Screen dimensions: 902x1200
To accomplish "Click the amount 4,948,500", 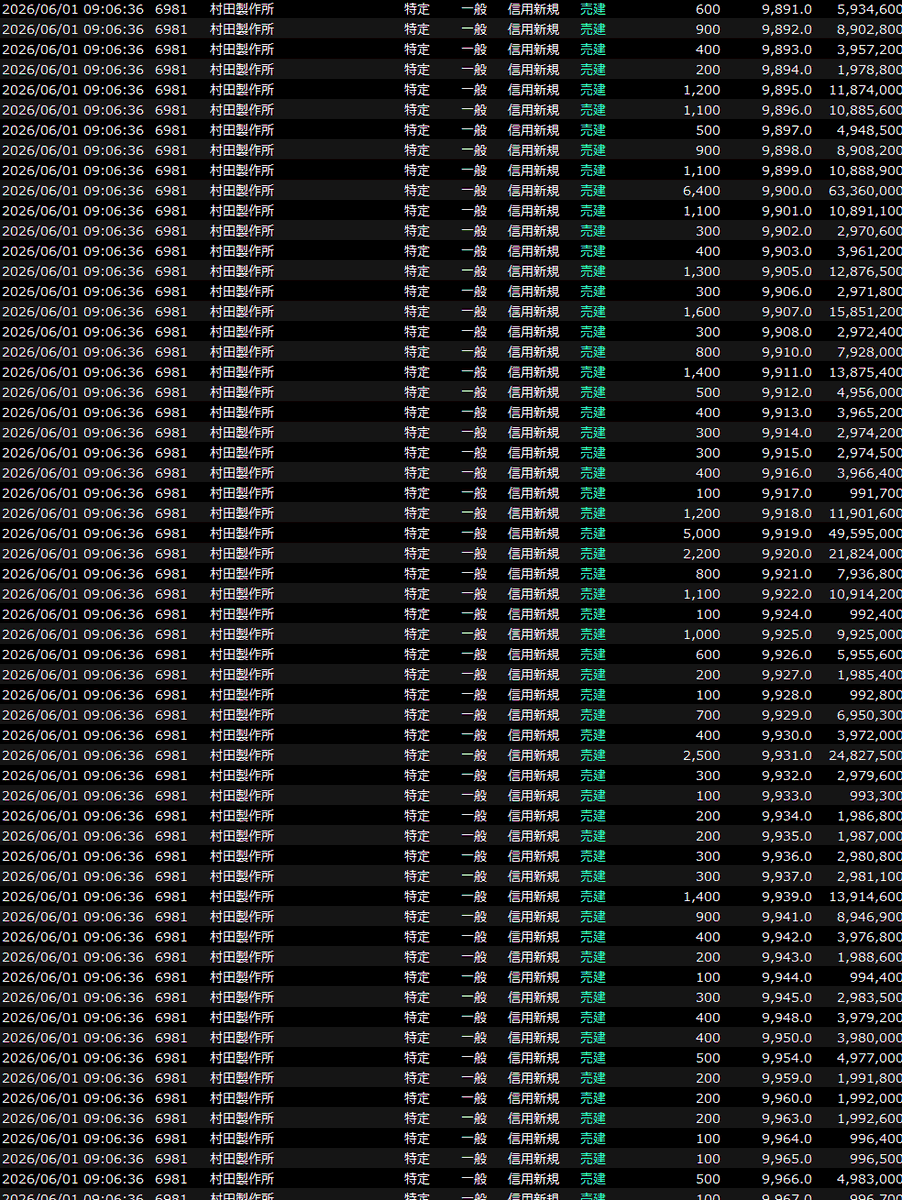I will tap(869, 130).
